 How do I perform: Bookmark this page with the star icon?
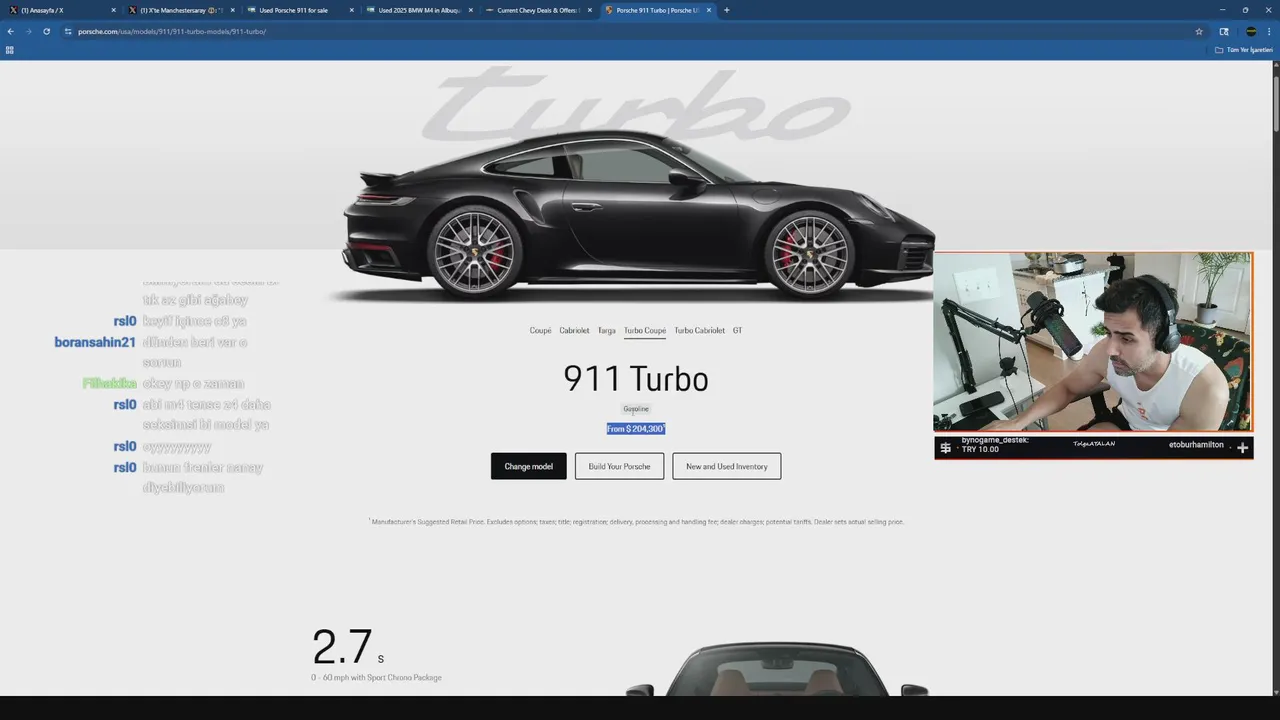1199,31
